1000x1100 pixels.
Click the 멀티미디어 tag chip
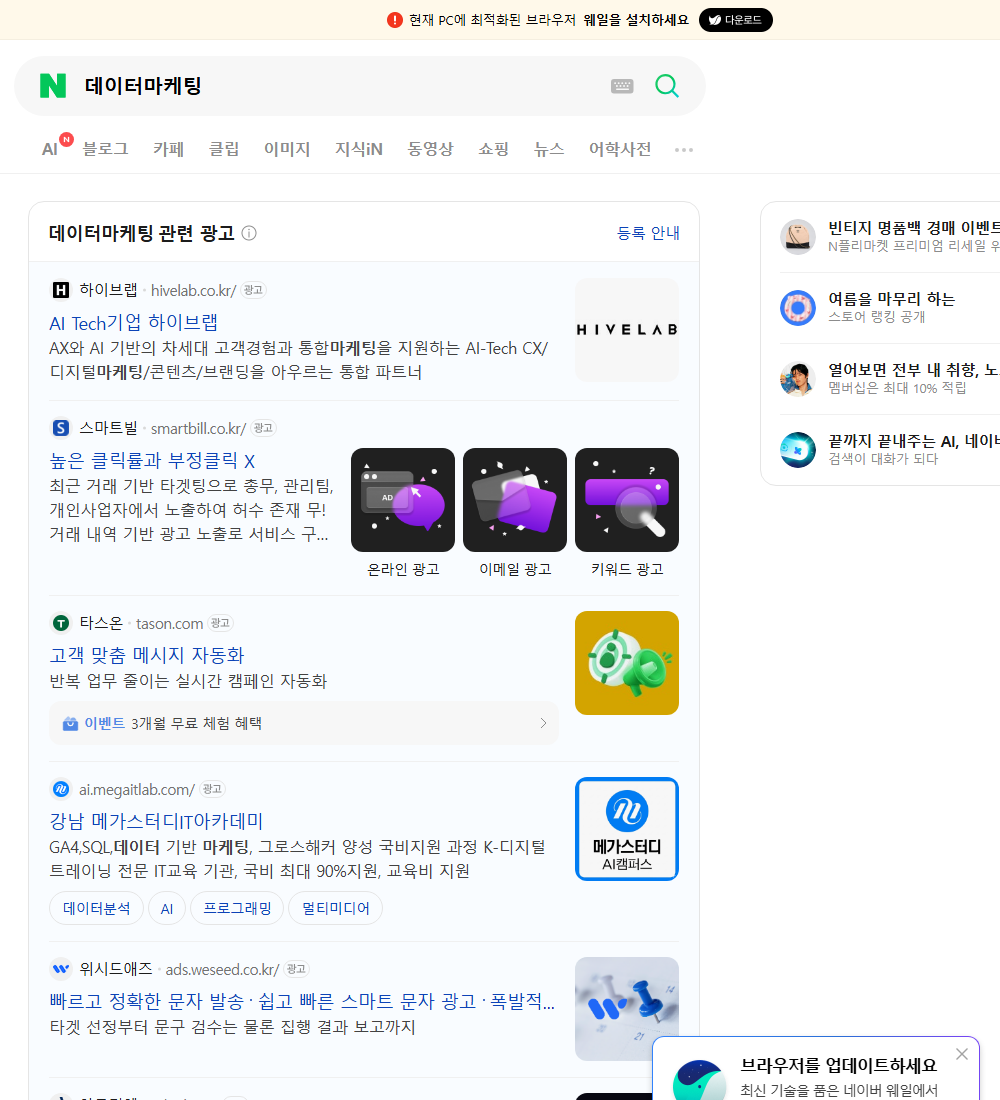(x=335, y=908)
